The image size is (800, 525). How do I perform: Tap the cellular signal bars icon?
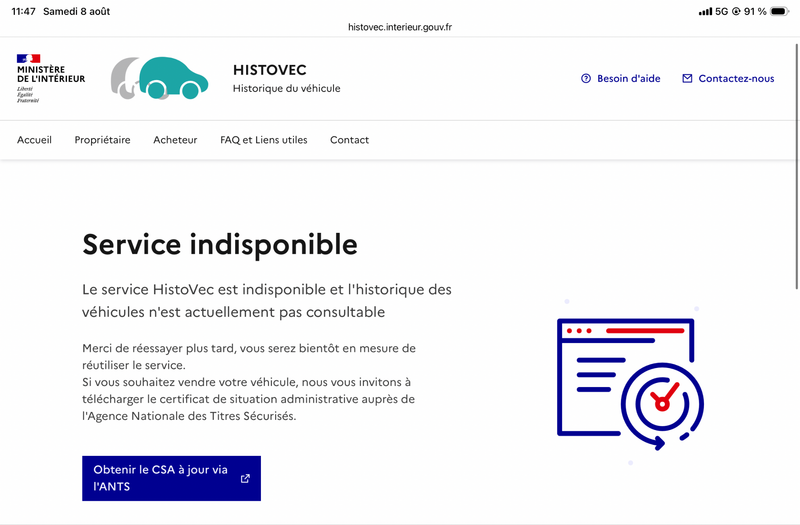705,11
